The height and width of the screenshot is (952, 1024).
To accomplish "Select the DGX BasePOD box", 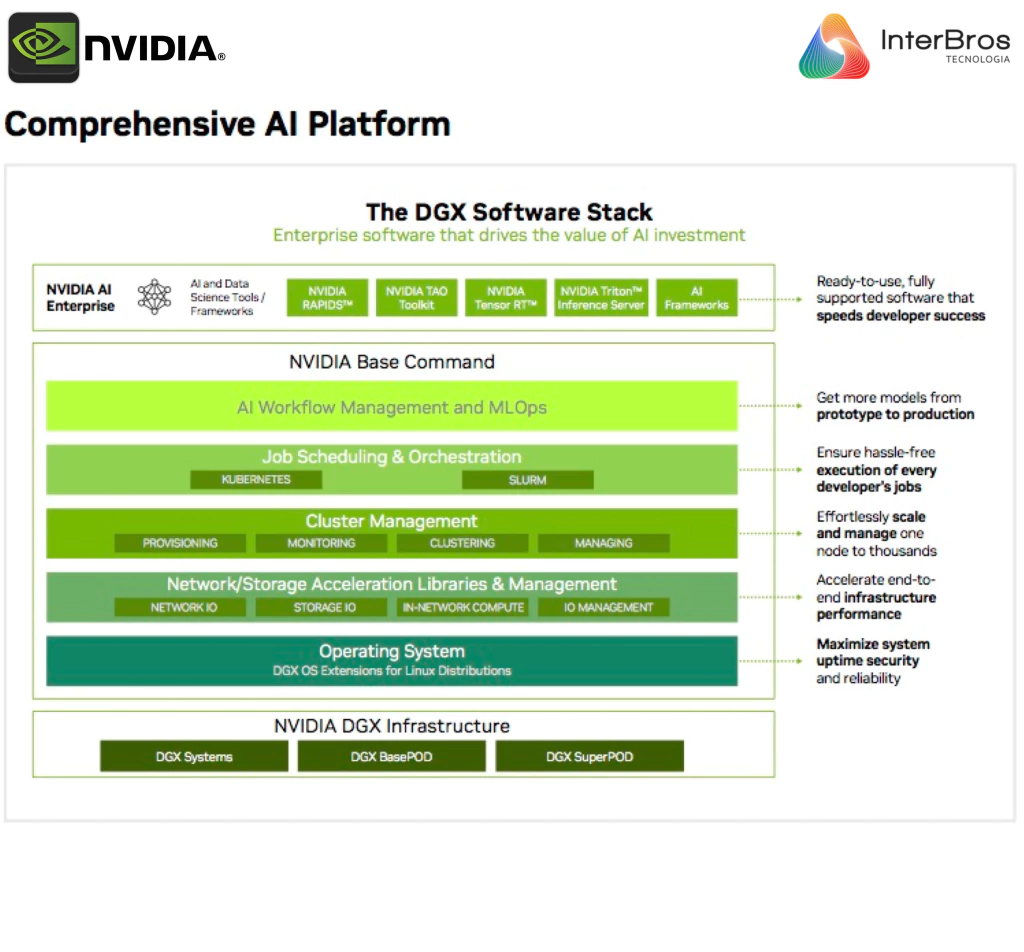I will [x=392, y=756].
